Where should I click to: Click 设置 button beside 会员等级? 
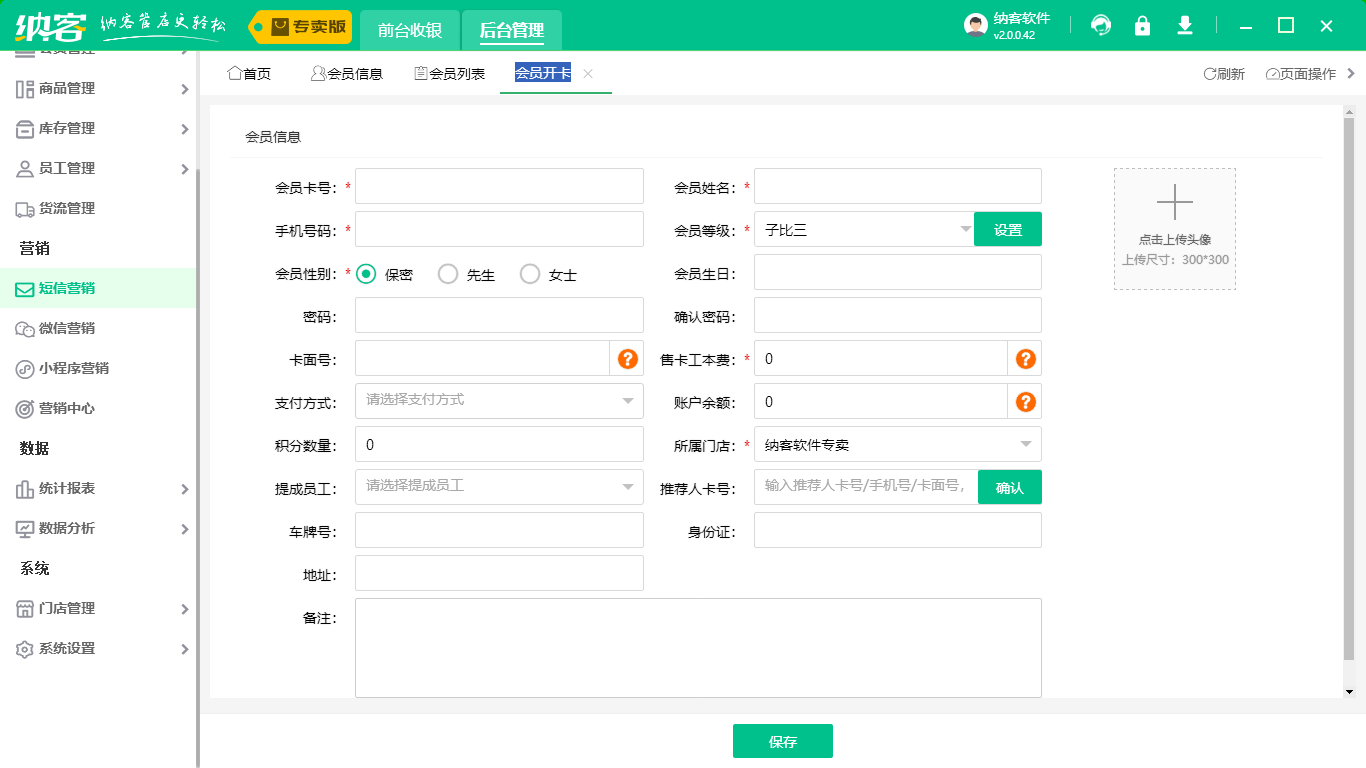tap(1008, 230)
